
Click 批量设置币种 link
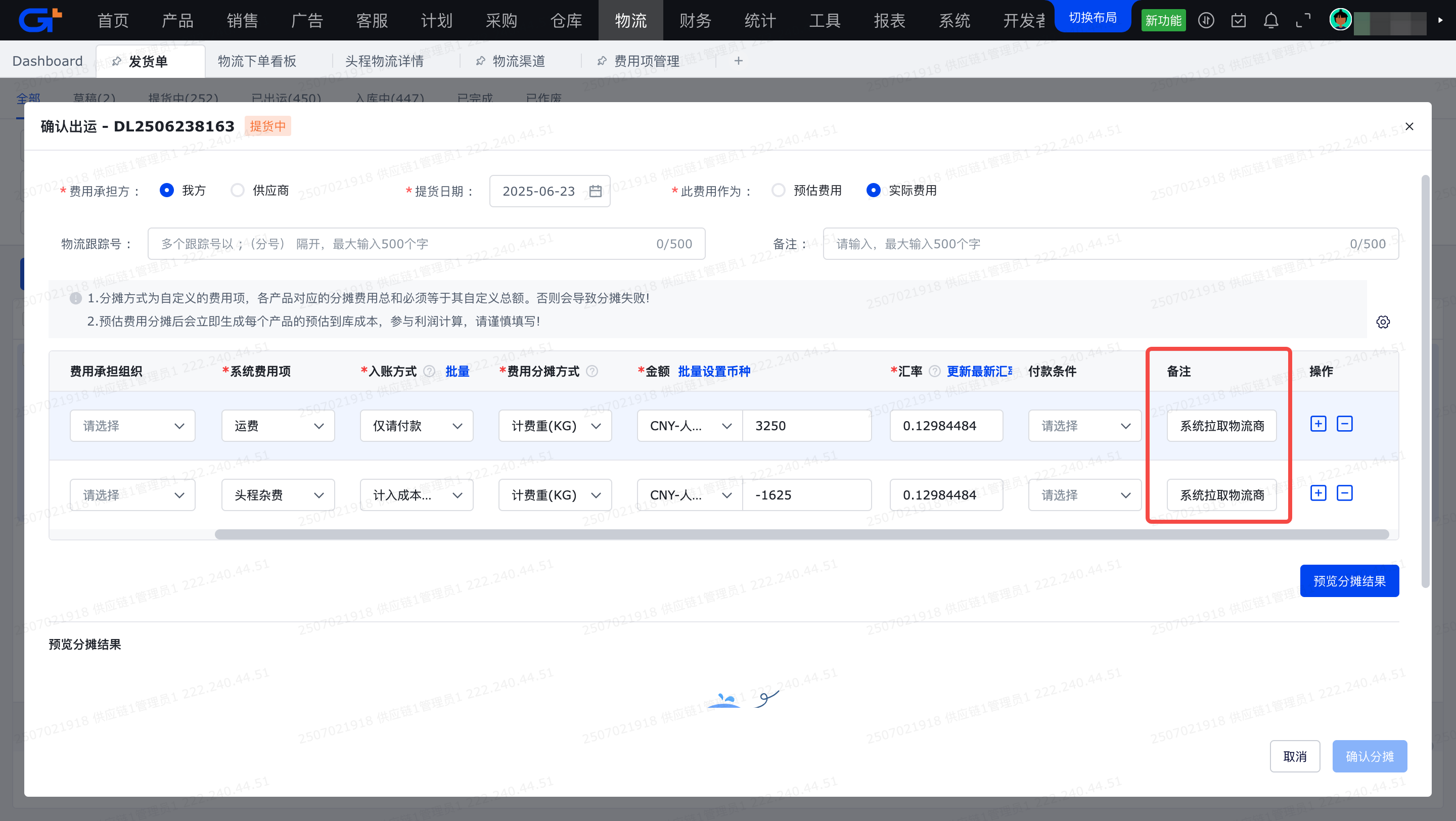click(x=714, y=371)
